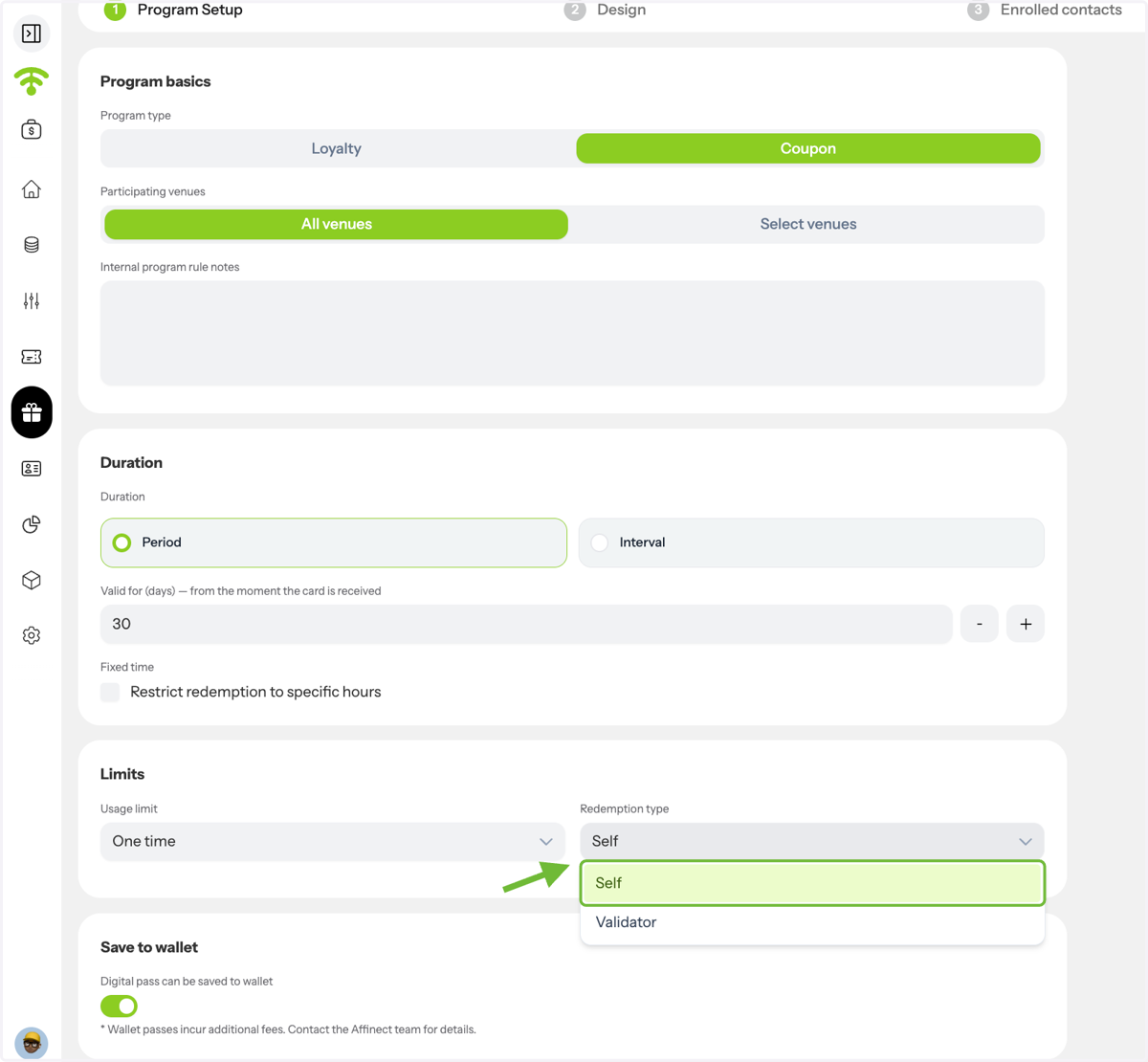Expand the sidebar with the panel toggle icon
The image size is (1148, 1062).
(x=32, y=33)
